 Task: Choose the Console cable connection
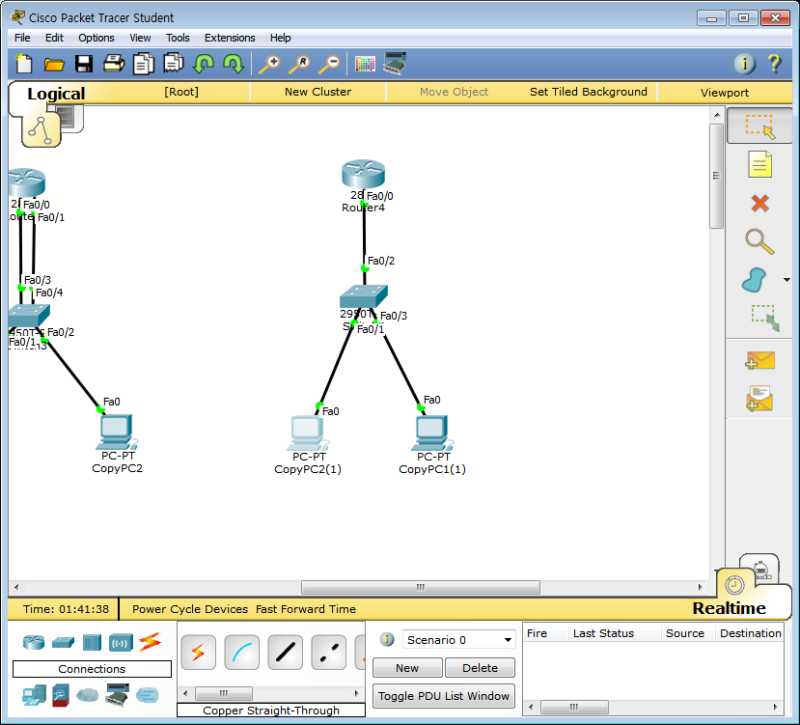click(x=242, y=652)
